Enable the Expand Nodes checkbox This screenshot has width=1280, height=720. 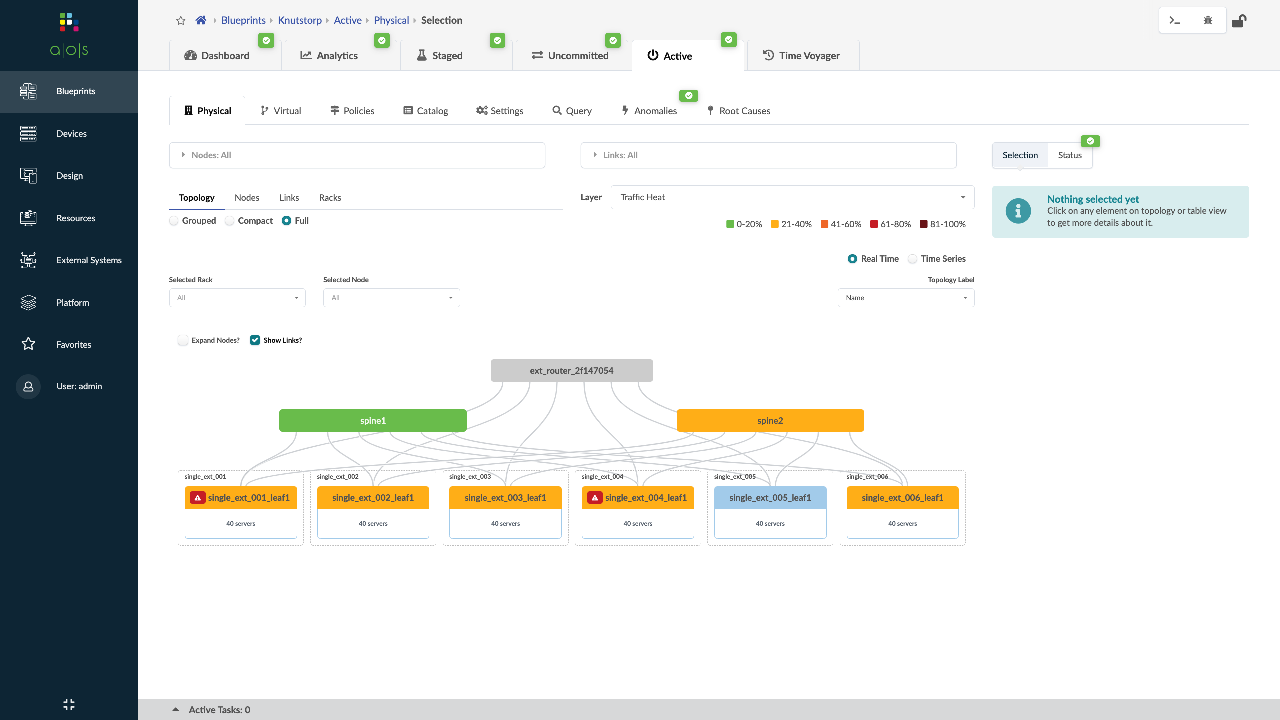(x=183, y=340)
